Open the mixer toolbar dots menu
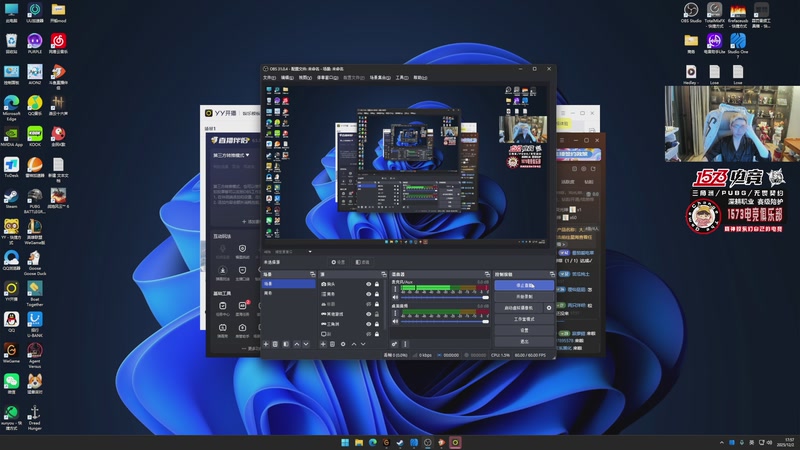The image size is (800, 450). [x=406, y=344]
